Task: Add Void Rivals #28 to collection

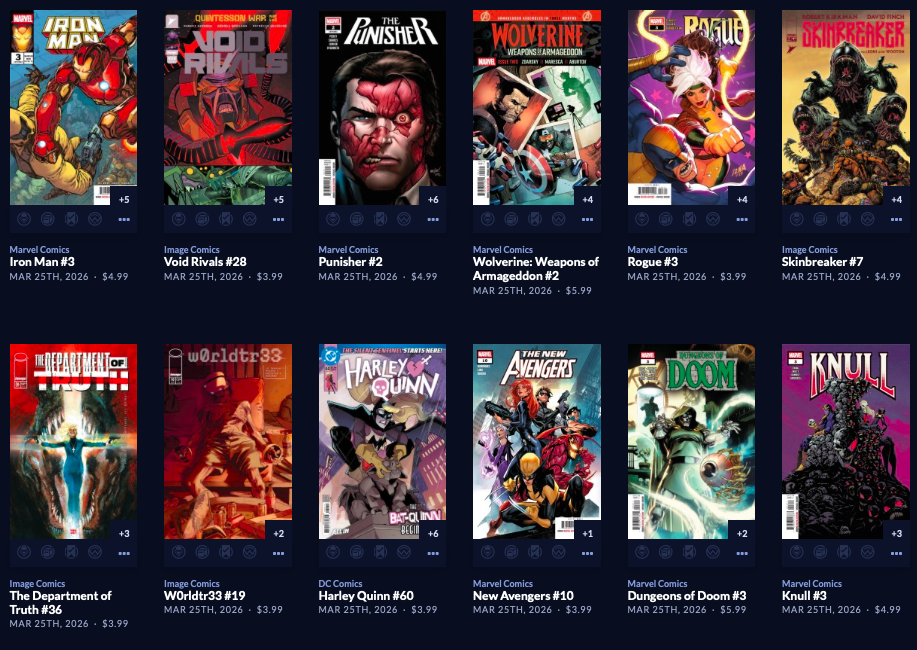Action: (202, 219)
